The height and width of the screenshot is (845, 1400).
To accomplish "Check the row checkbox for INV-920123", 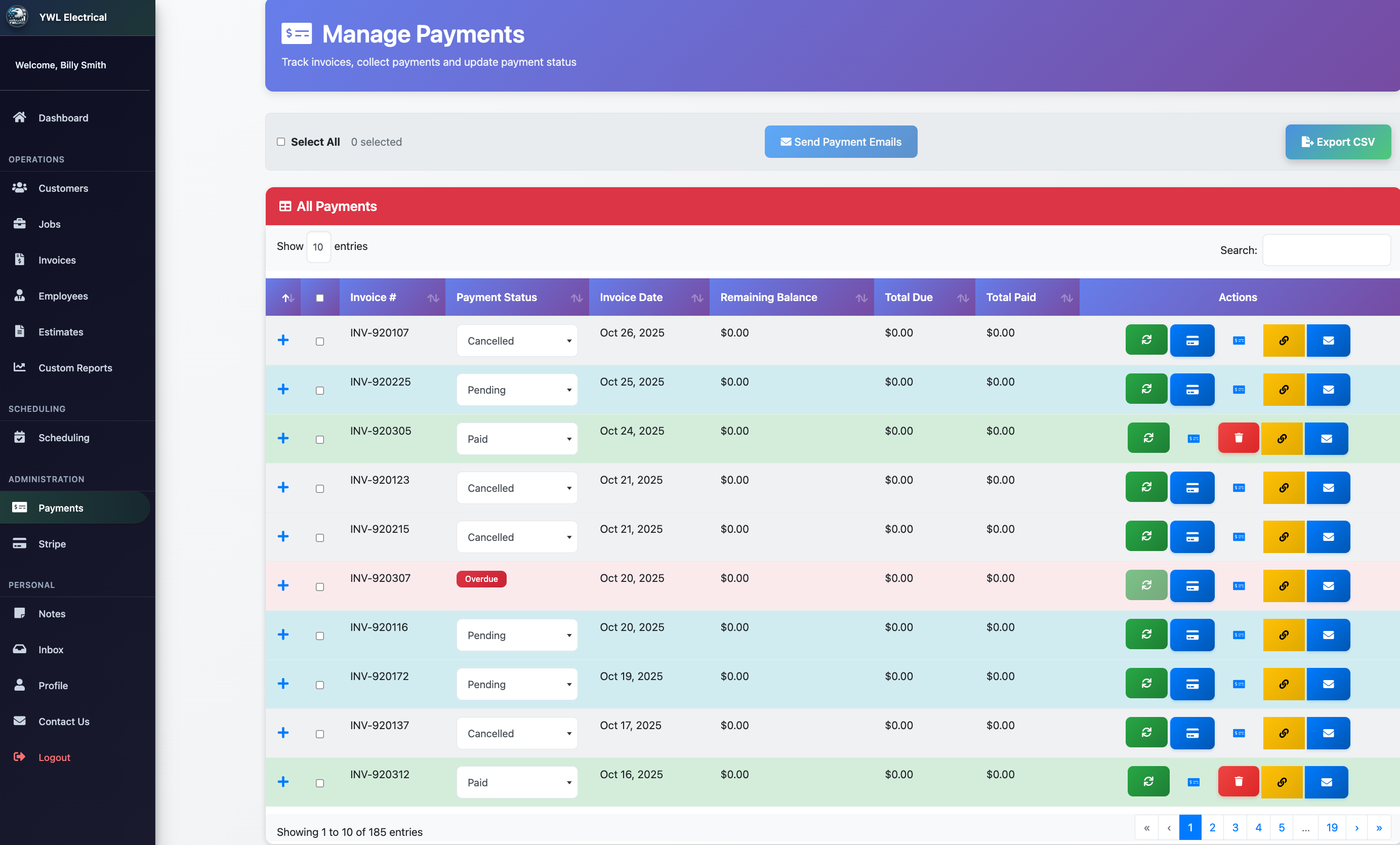I will point(320,488).
